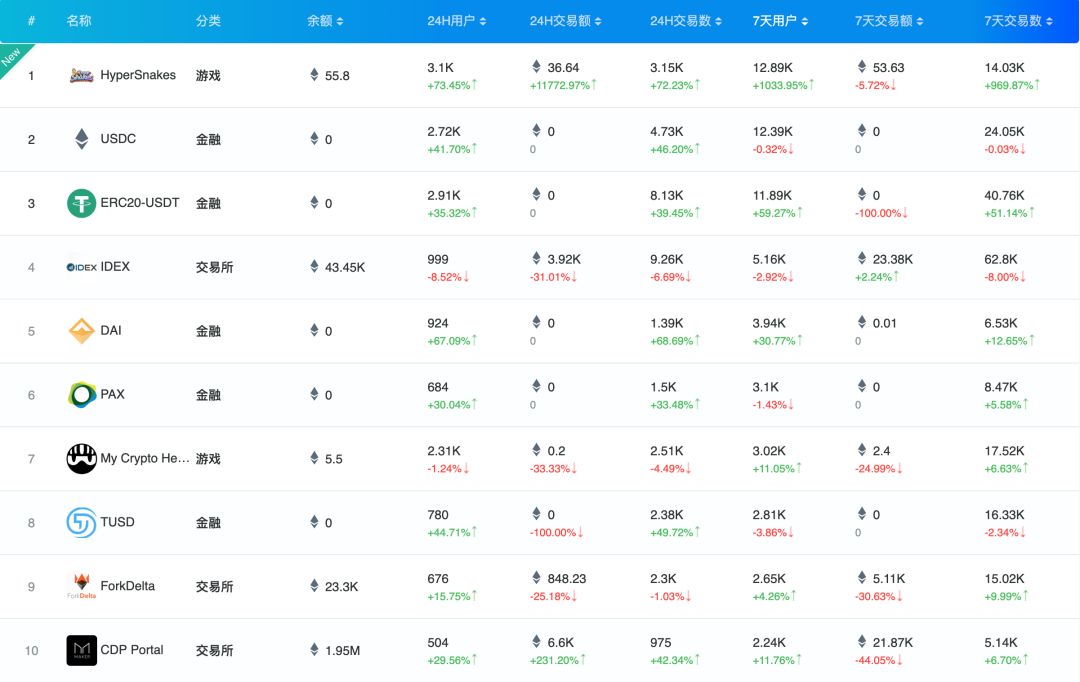Click the PAX logo icon

point(81,395)
